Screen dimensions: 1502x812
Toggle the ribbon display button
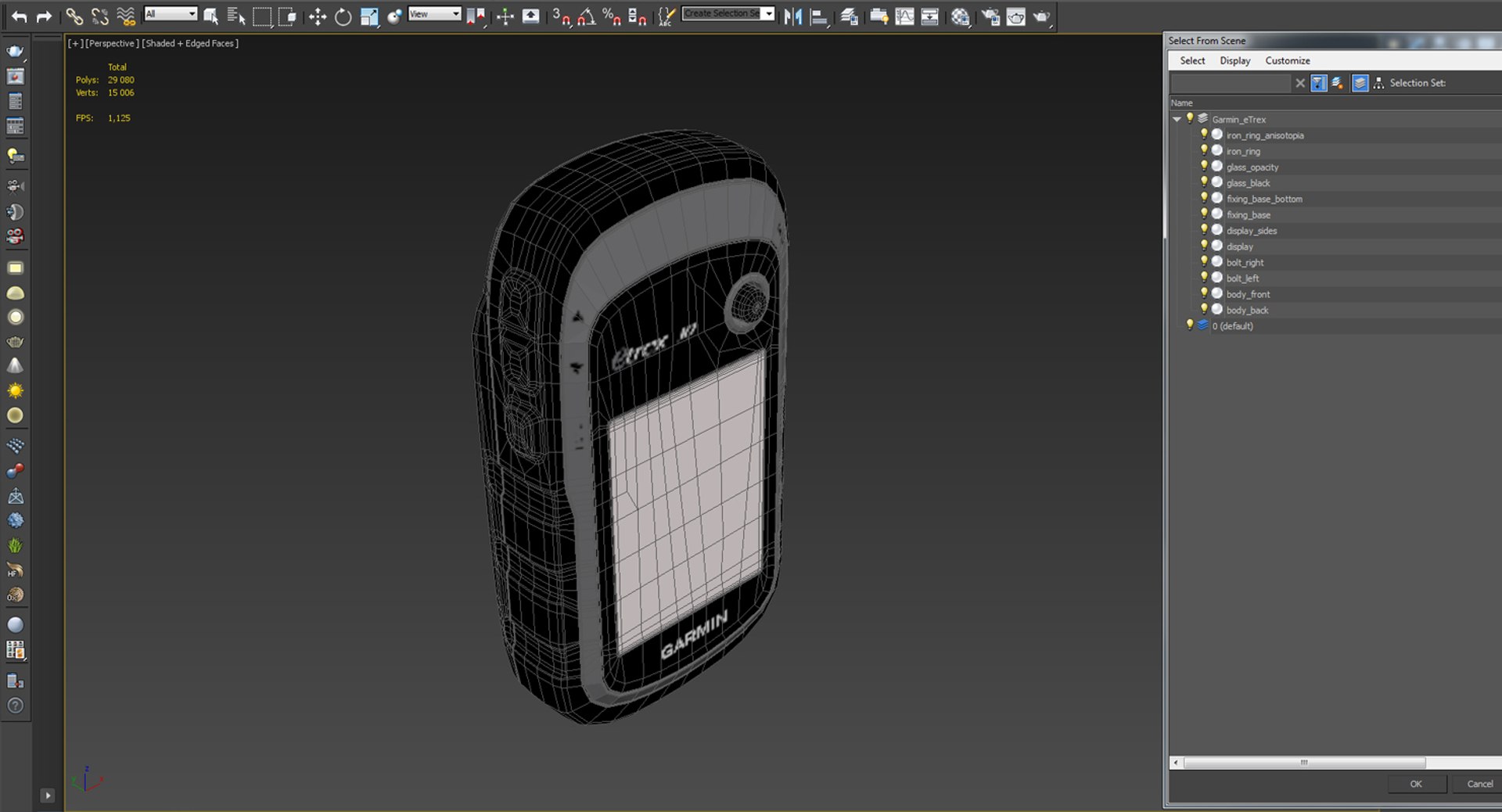879,16
